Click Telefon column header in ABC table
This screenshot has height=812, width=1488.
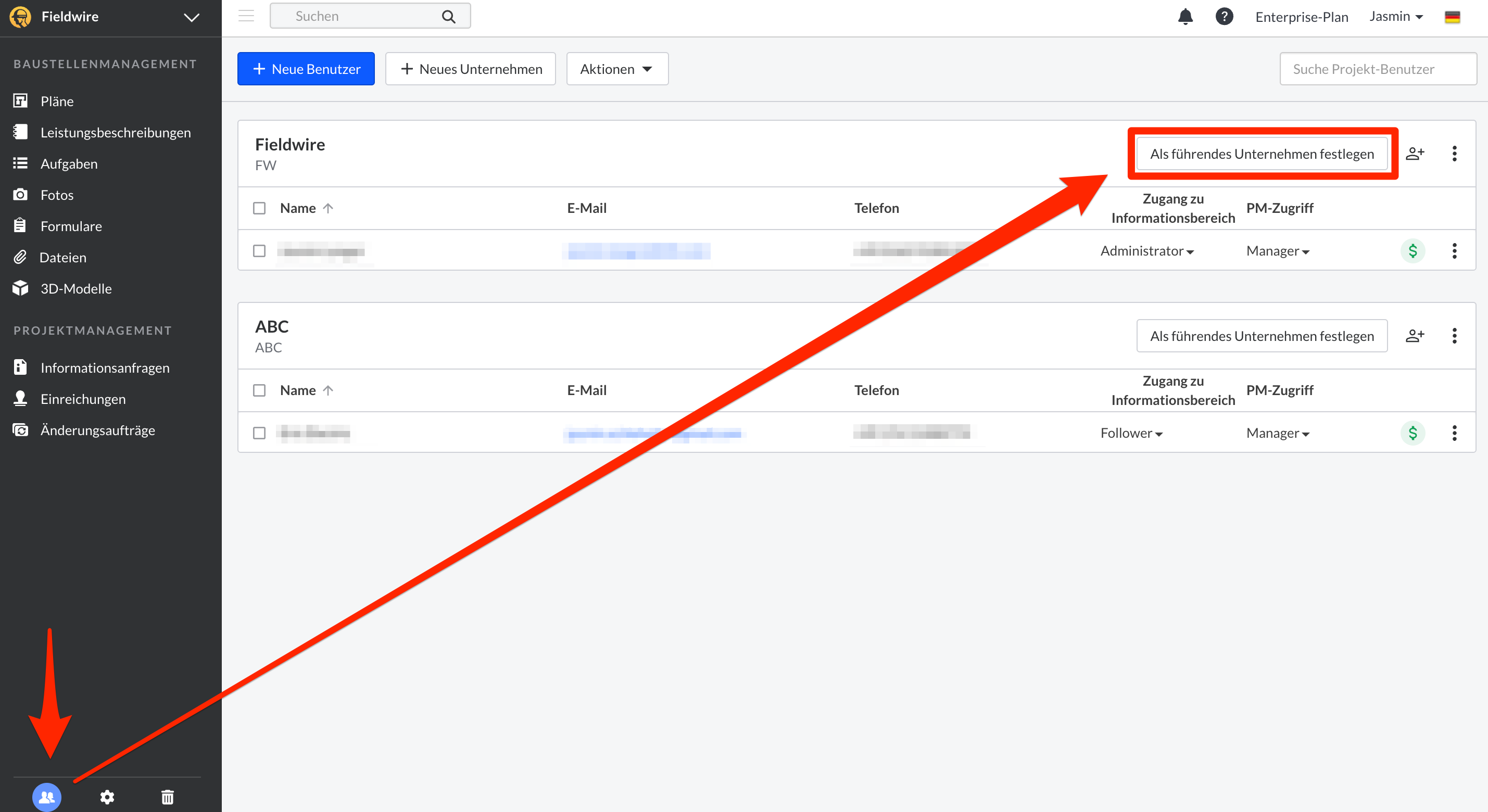click(876, 390)
